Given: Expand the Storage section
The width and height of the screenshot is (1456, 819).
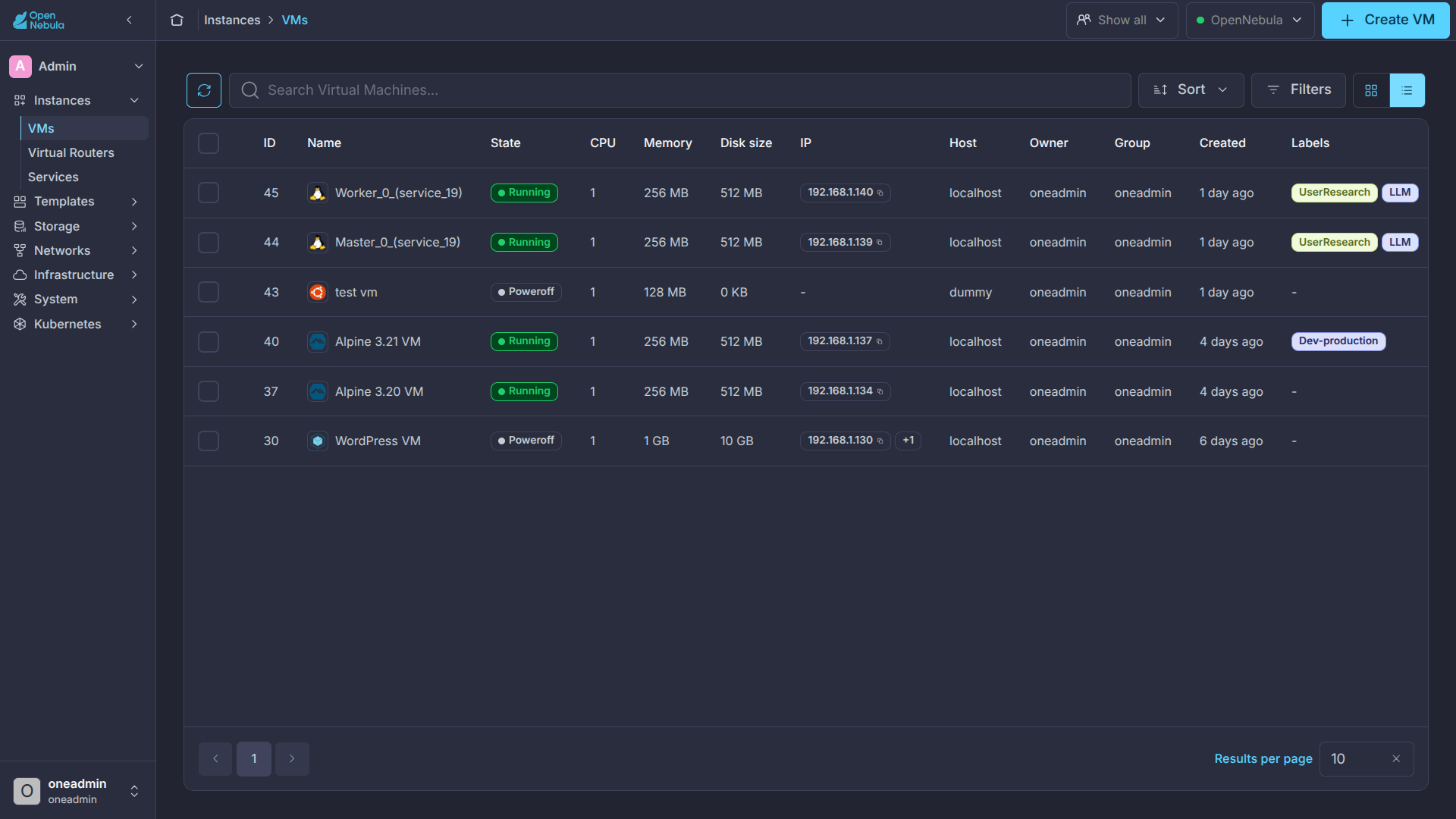Looking at the screenshot, I should click(134, 227).
